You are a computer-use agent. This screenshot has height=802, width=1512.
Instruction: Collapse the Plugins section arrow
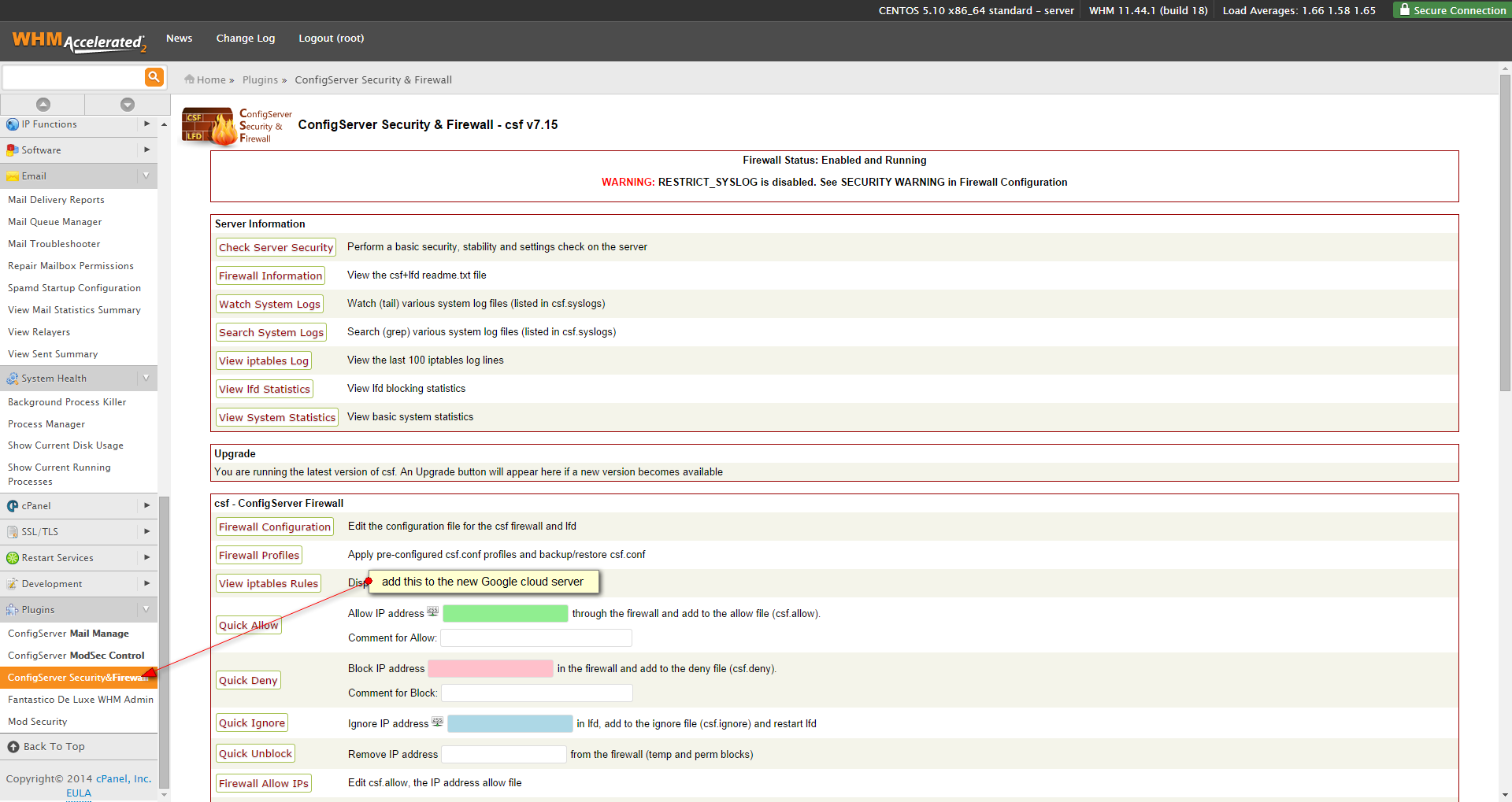click(x=146, y=609)
